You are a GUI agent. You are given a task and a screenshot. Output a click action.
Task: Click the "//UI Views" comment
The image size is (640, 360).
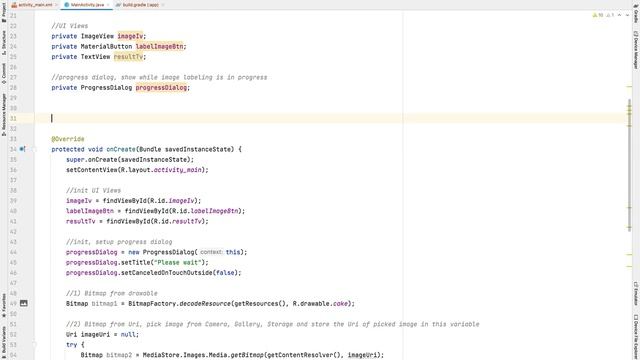(x=70, y=26)
